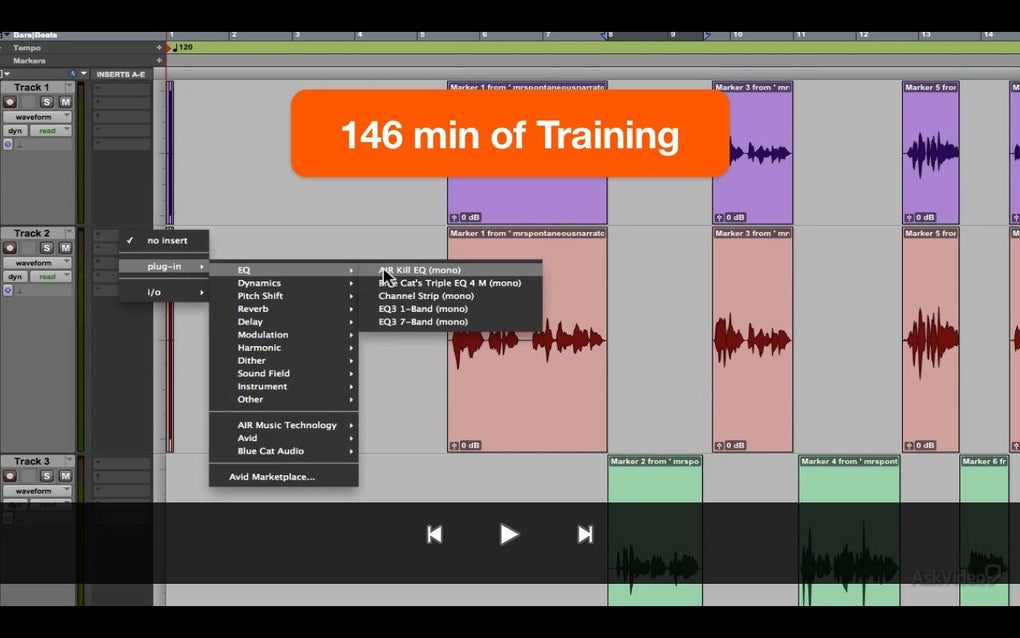Expand the Sound Field category

pyautogui.click(x=284, y=373)
